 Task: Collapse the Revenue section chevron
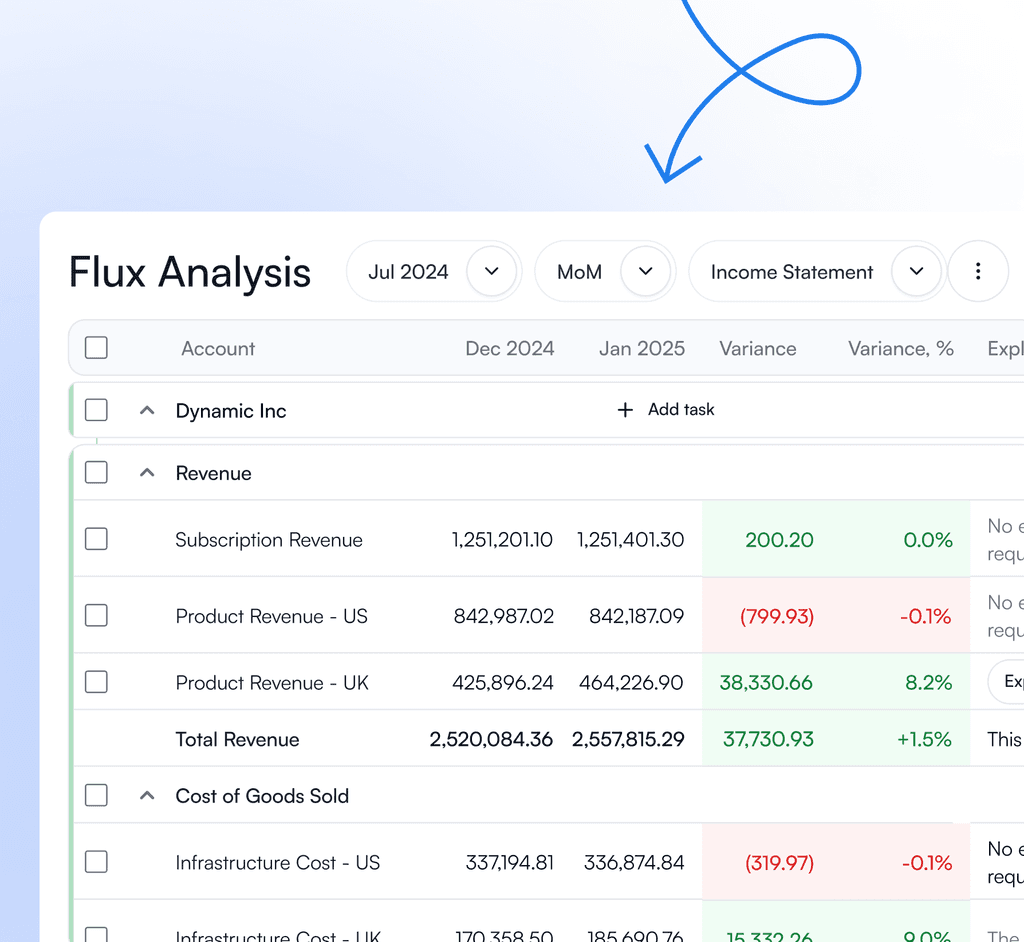coord(146,473)
